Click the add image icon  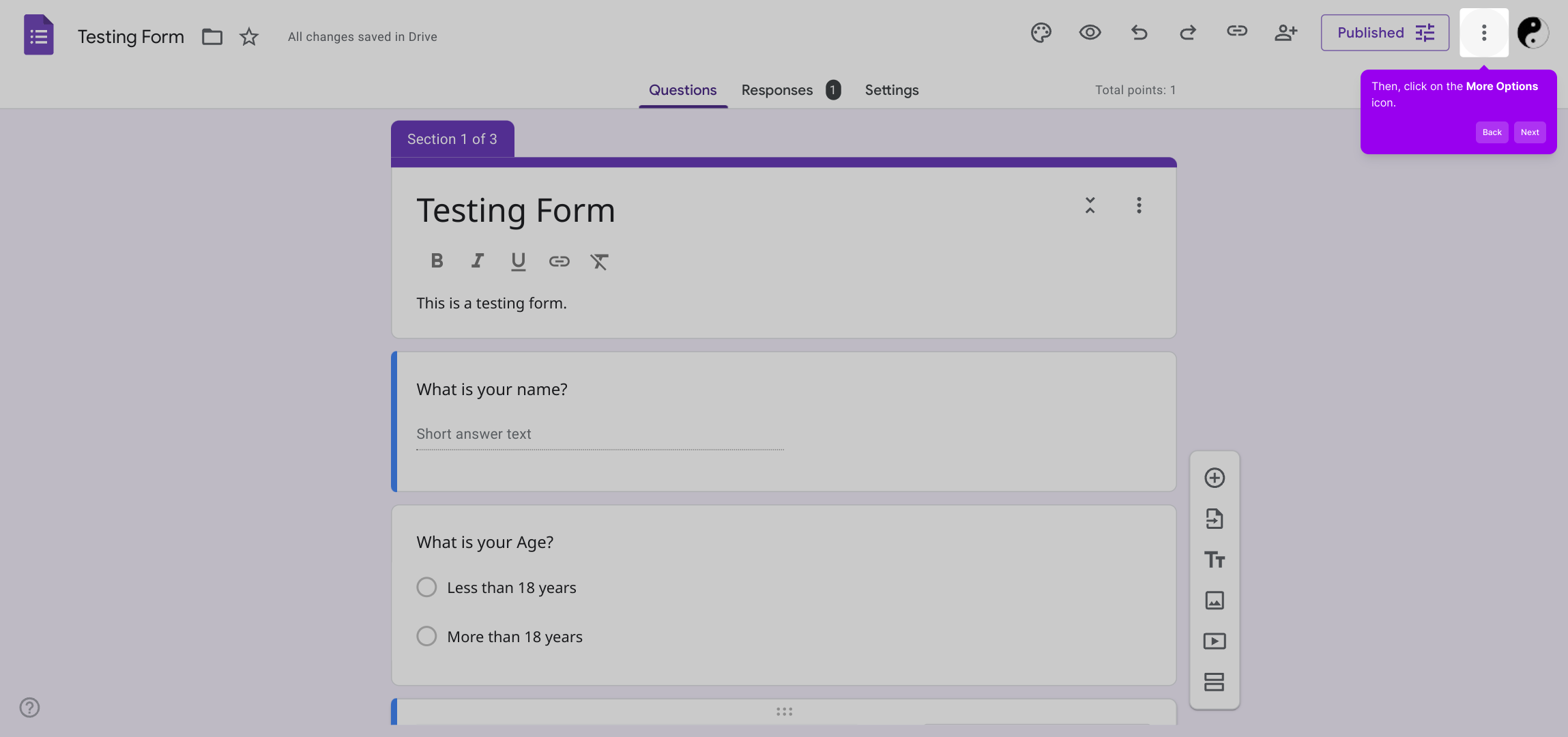1215,601
